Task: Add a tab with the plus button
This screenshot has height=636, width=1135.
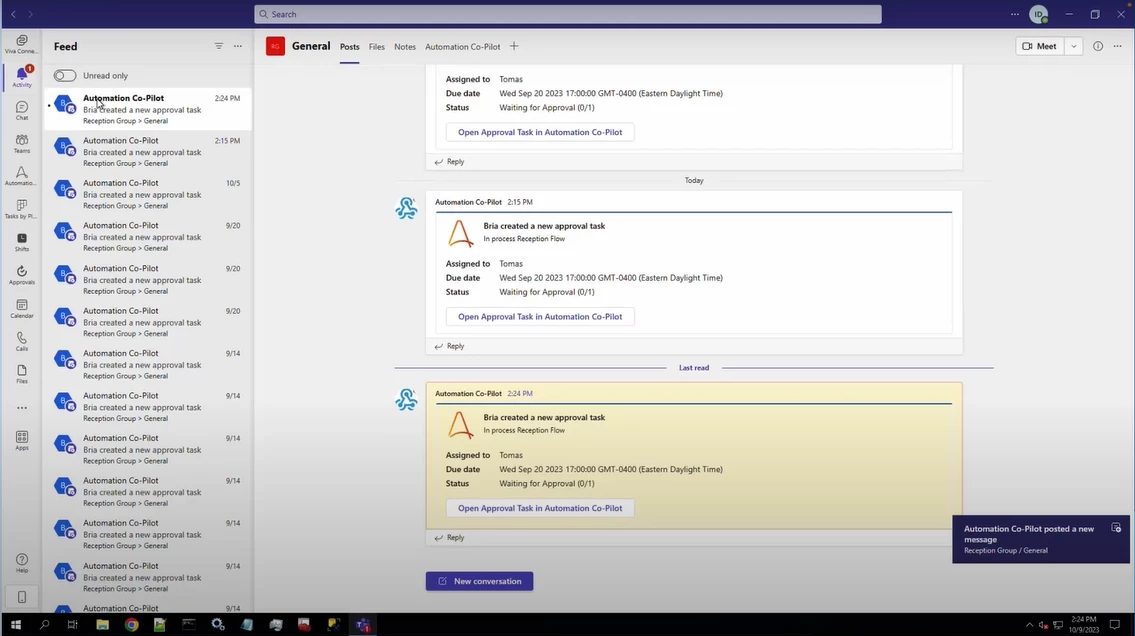Action: coord(514,46)
